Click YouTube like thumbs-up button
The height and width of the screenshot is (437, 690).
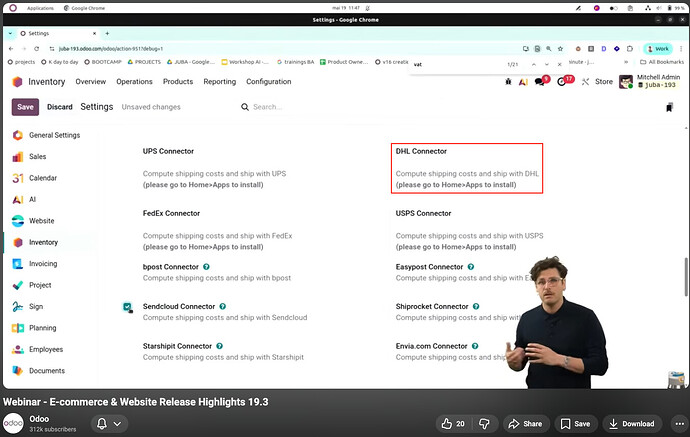point(453,424)
